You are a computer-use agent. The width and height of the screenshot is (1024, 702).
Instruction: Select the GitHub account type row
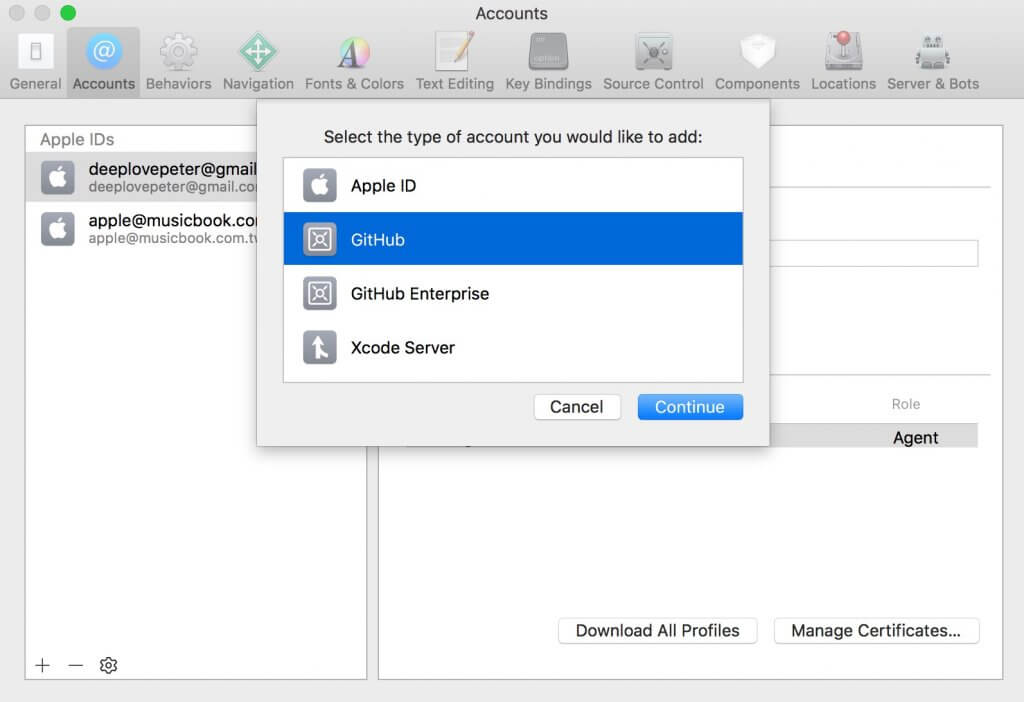click(x=513, y=239)
